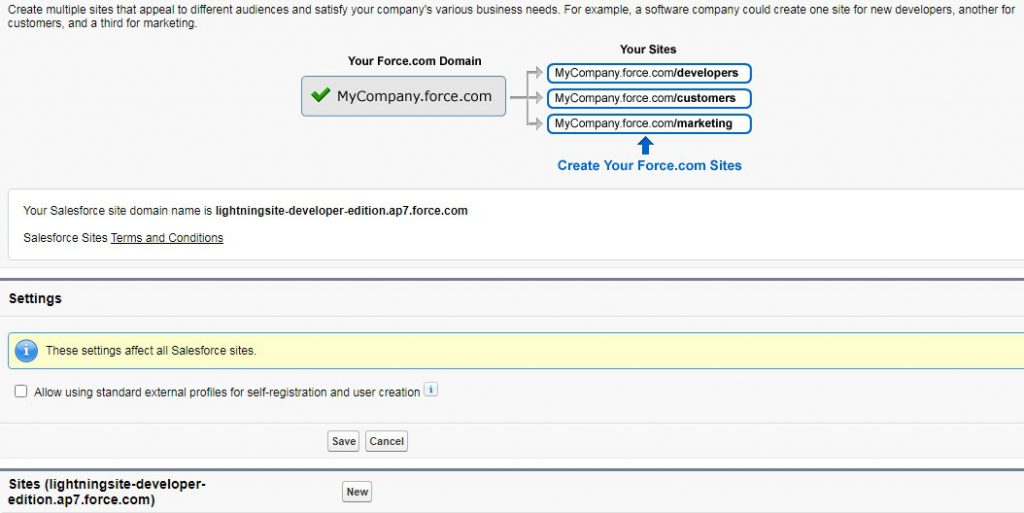Enable standard external profiles checkbox
Screen dimensions: 1024x513
(x=21, y=392)
